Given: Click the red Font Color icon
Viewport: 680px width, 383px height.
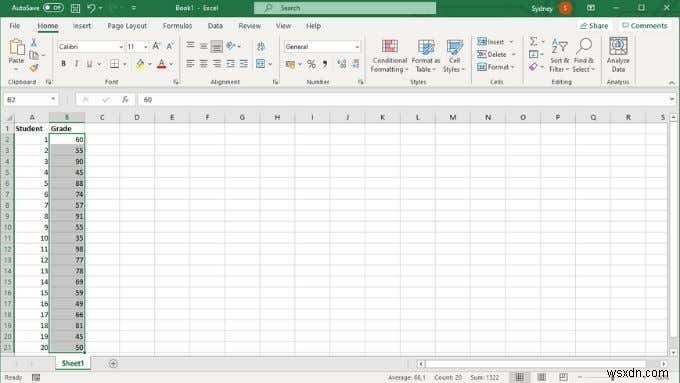Looking at the screenshot, I should [162, 64].
